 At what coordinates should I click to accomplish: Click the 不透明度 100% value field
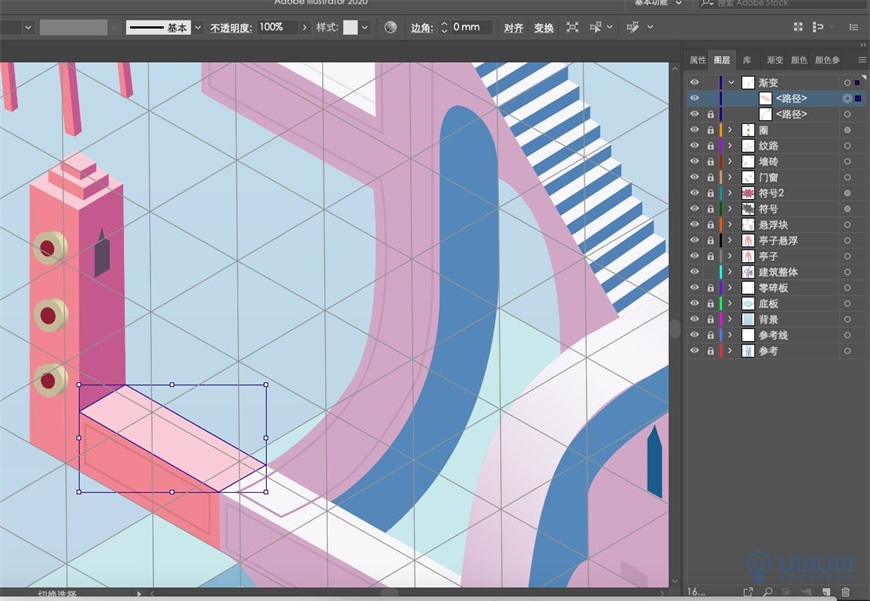(x=270, y=27)
